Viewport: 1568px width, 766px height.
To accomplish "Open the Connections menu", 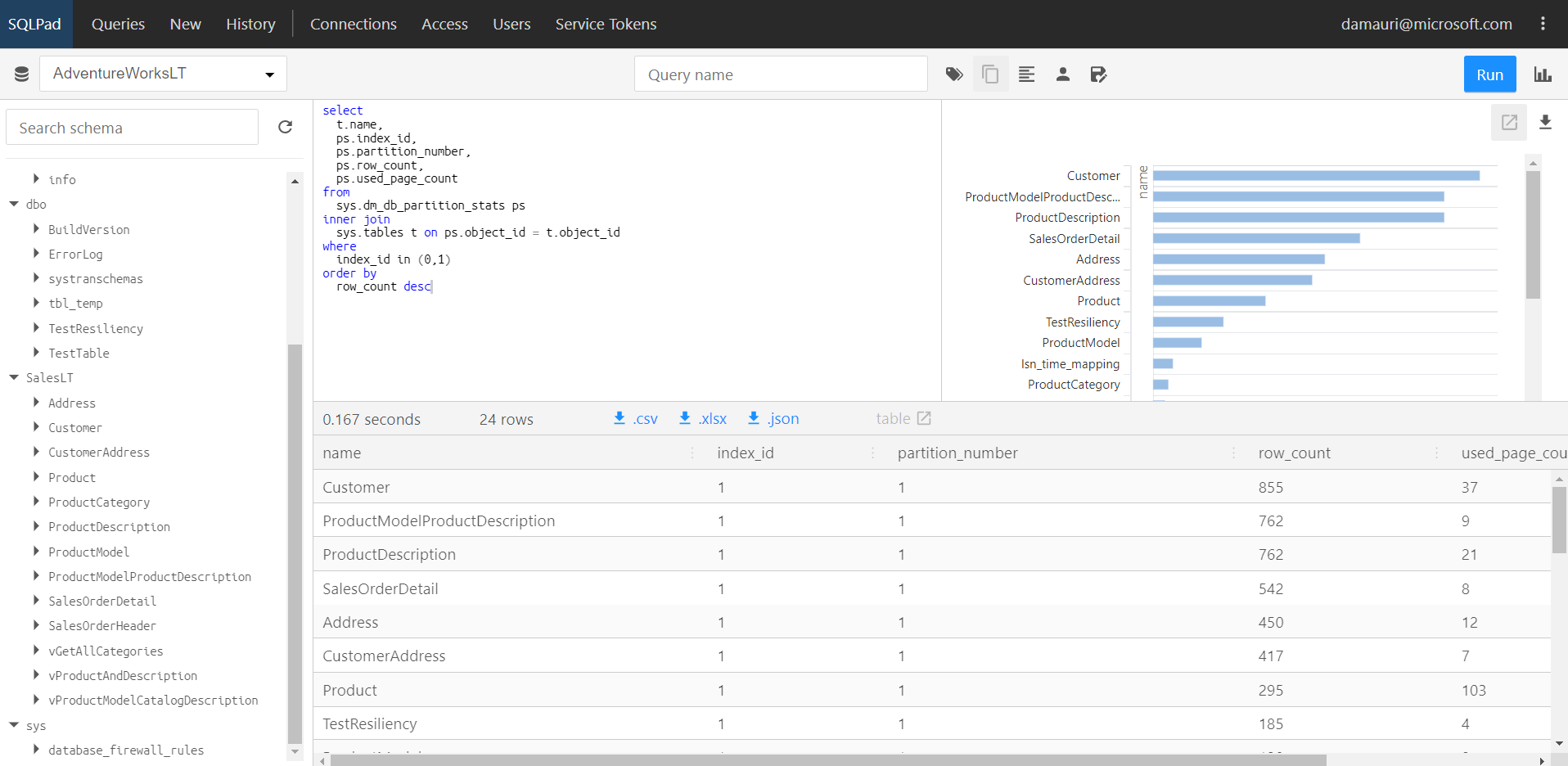I will point(353,24).
